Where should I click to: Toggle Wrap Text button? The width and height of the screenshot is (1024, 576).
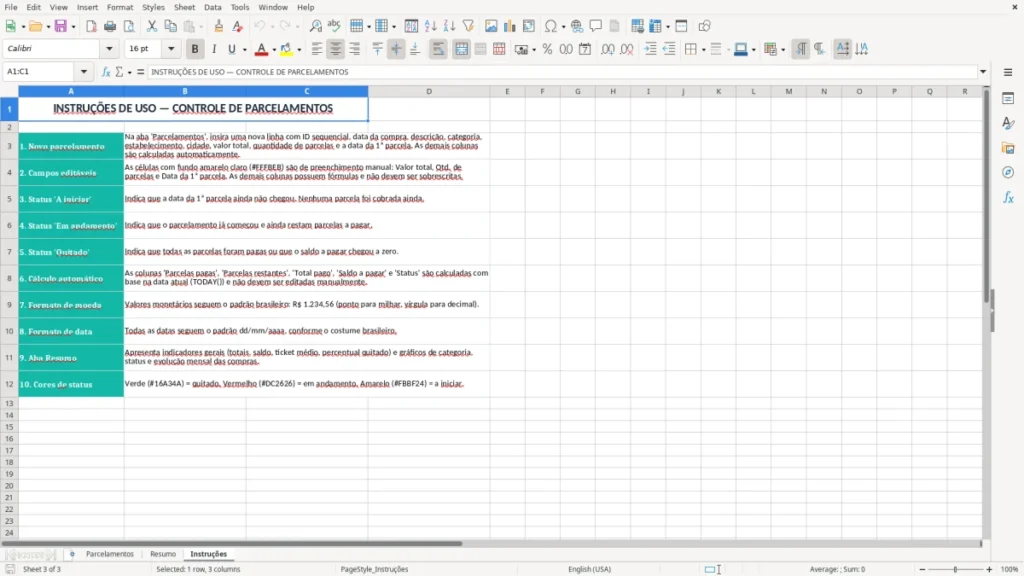438,49
